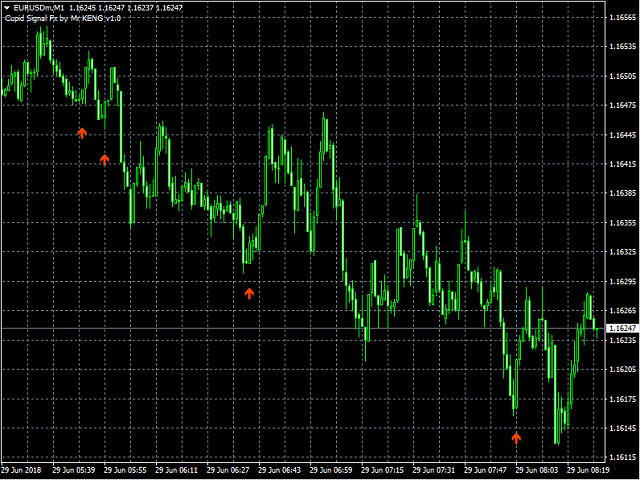Click the 1.16235 price axis label
The height and width of the screenshot is (480, 640).
622,340
